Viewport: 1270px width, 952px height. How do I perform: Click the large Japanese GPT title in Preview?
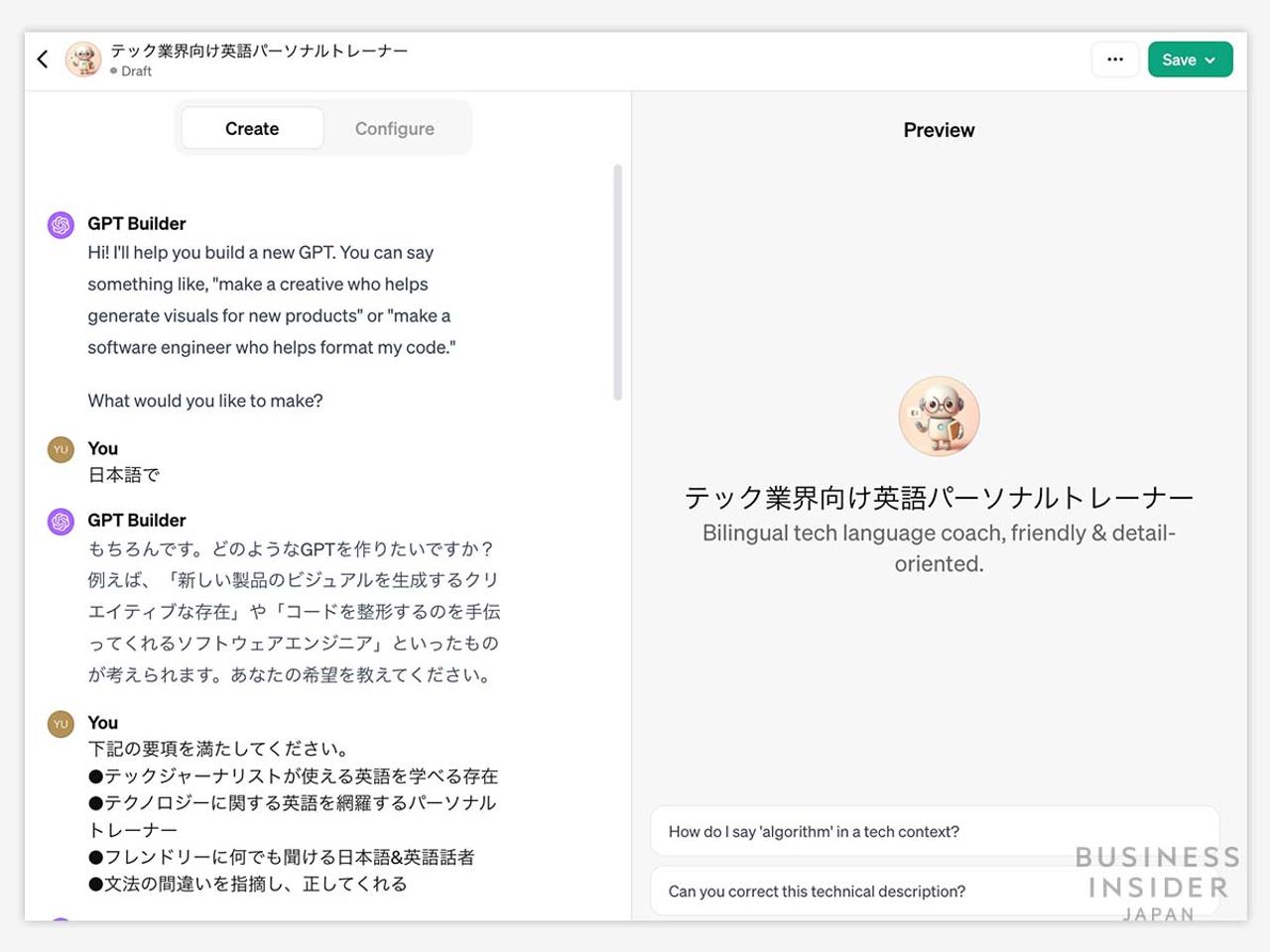point(939,497)
